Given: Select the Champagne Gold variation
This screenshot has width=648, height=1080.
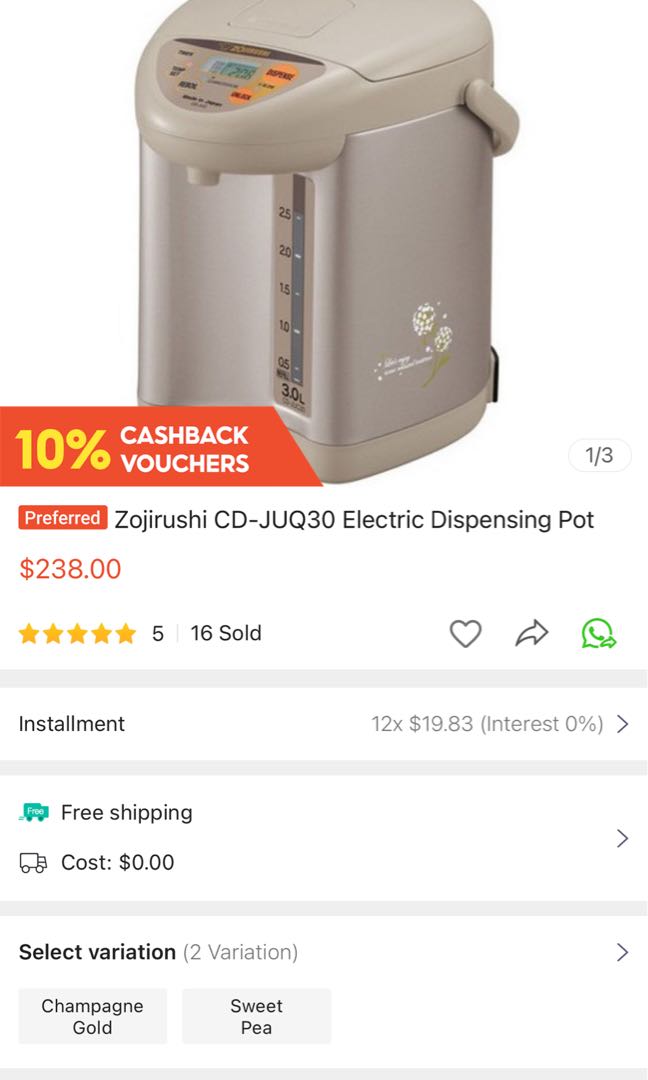Looking at the screenshot, I should 92,1016.
